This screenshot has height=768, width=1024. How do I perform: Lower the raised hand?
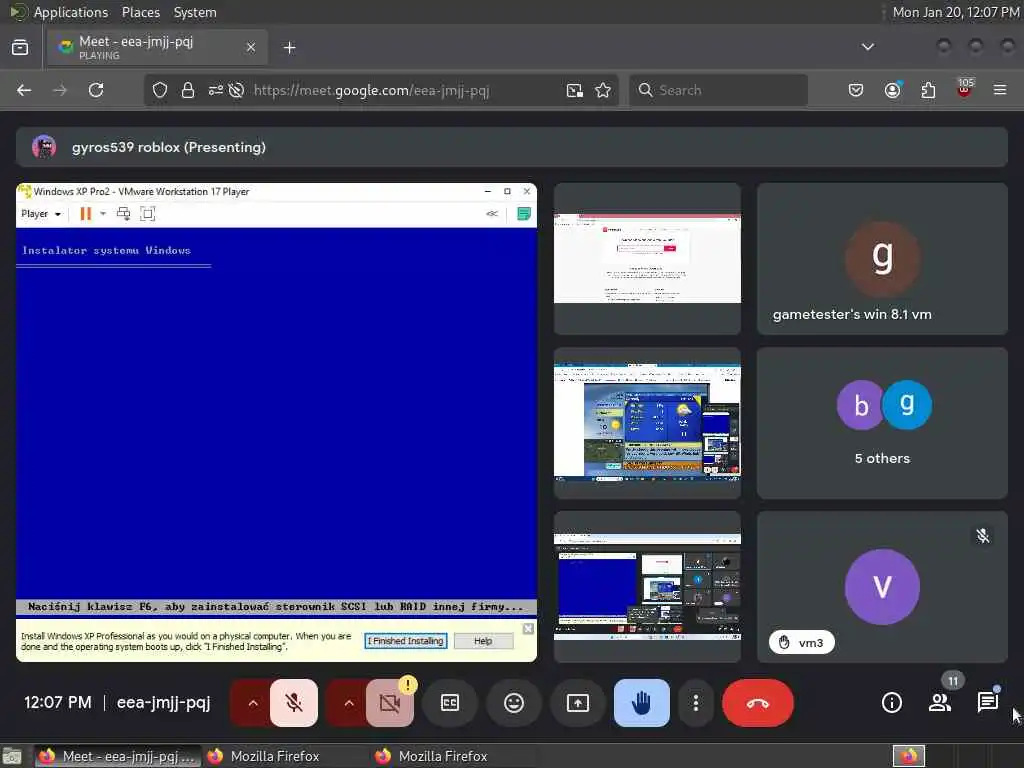pyautogui.click(x=641, y=703)
